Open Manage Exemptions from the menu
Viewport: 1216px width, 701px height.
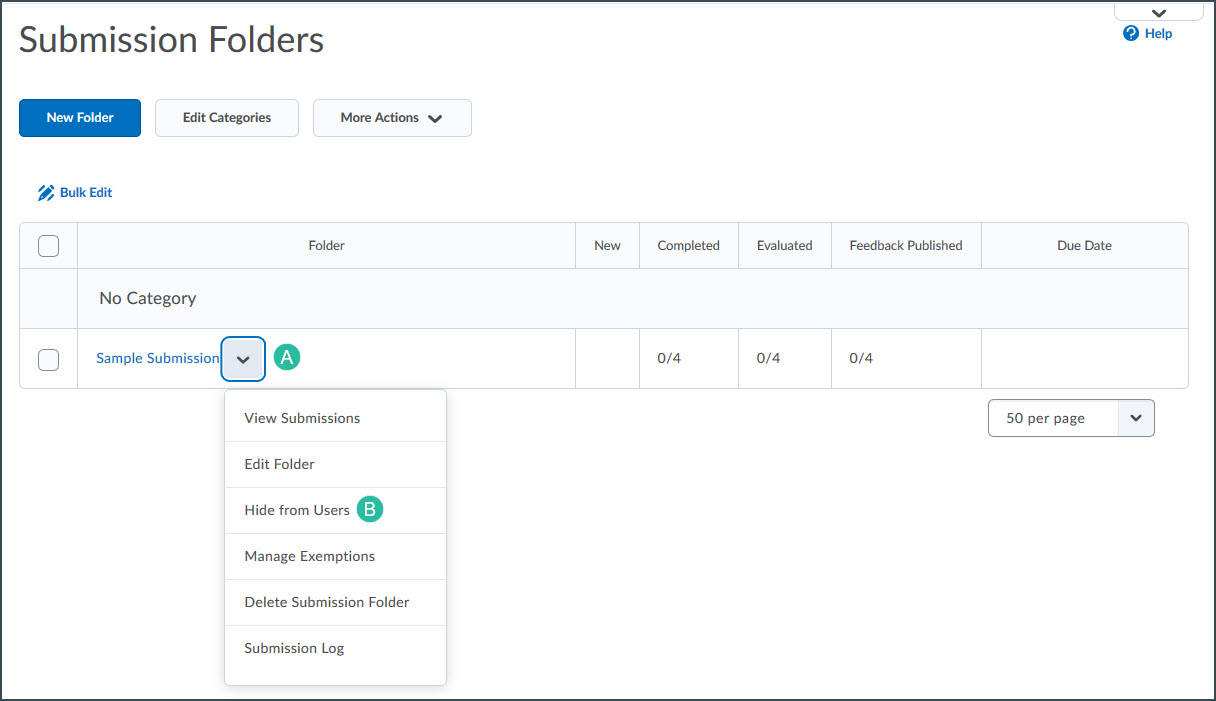pos(309,555)
